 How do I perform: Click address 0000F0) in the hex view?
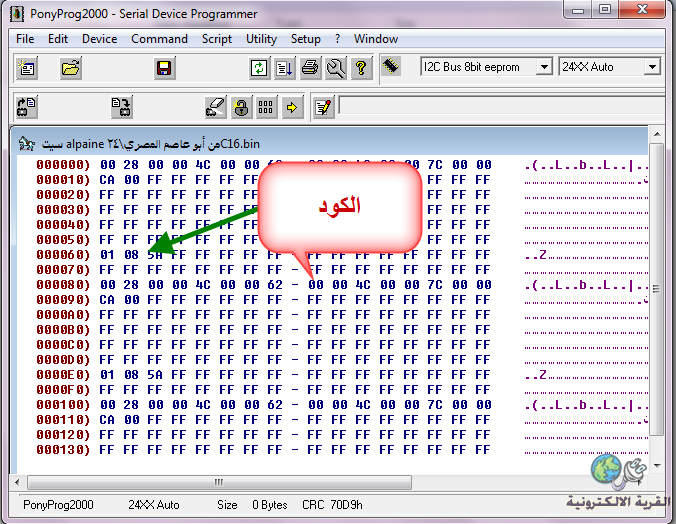coord(63,390)
